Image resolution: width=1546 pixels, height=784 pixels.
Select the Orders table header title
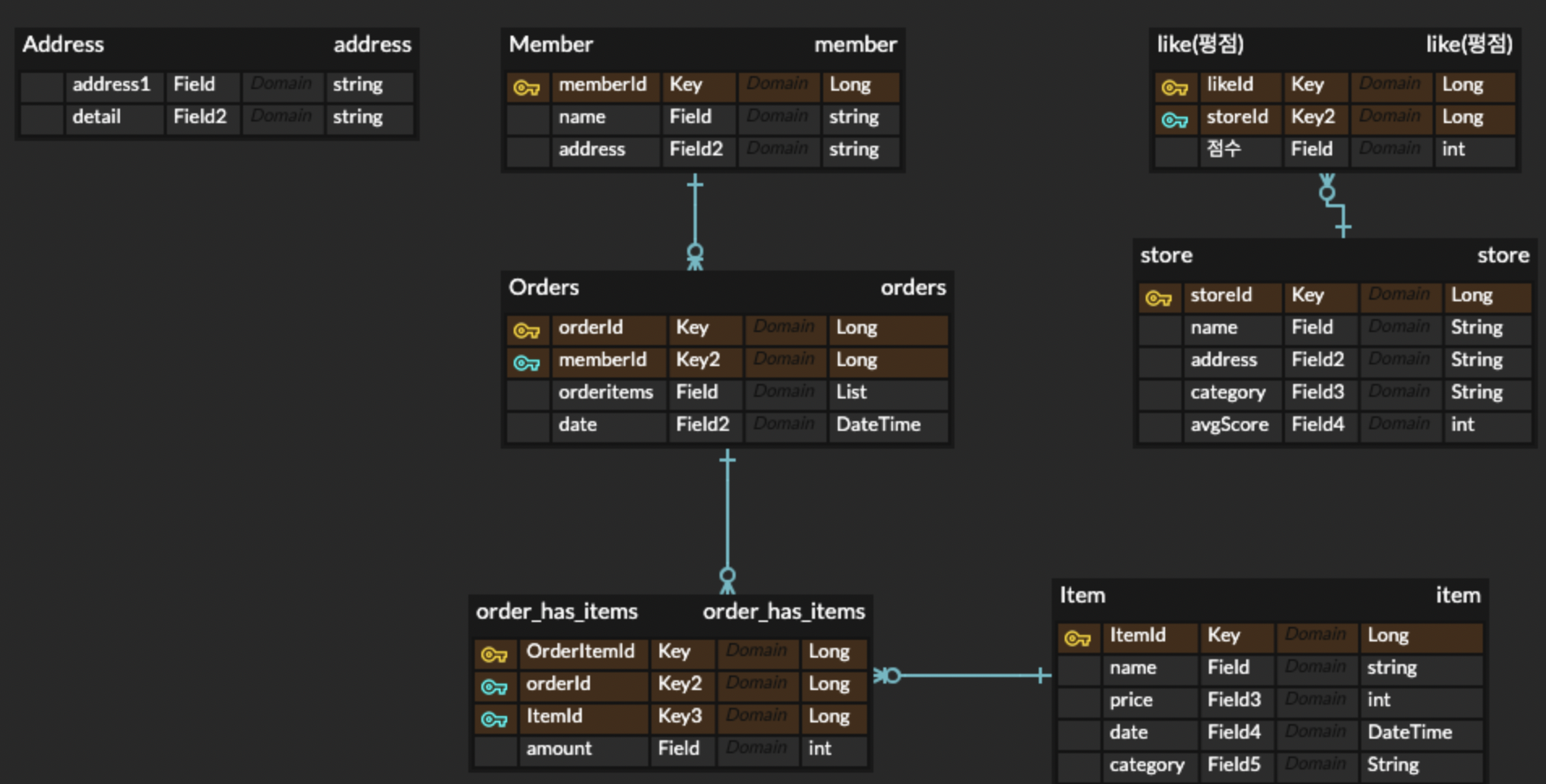pyautogui.click(x=544, y=288)
